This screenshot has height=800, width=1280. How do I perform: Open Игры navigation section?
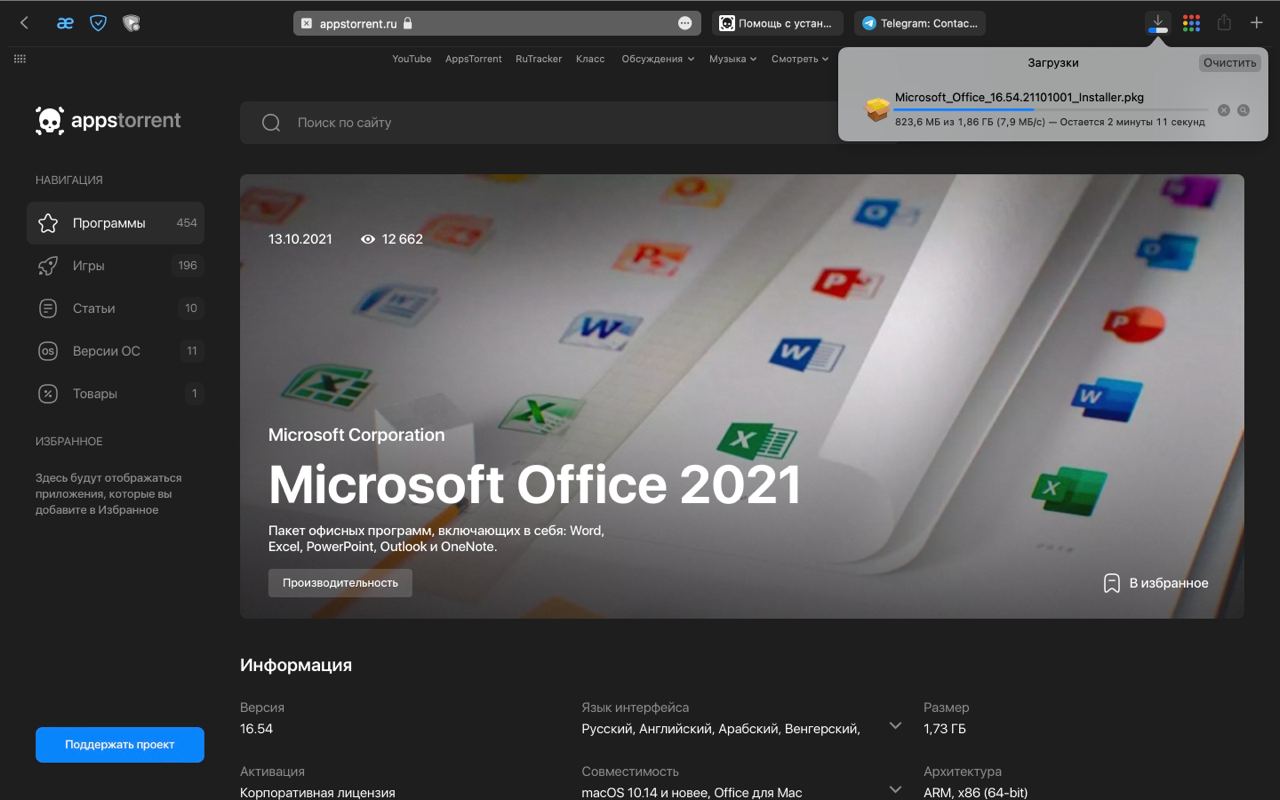click(116, 266)
